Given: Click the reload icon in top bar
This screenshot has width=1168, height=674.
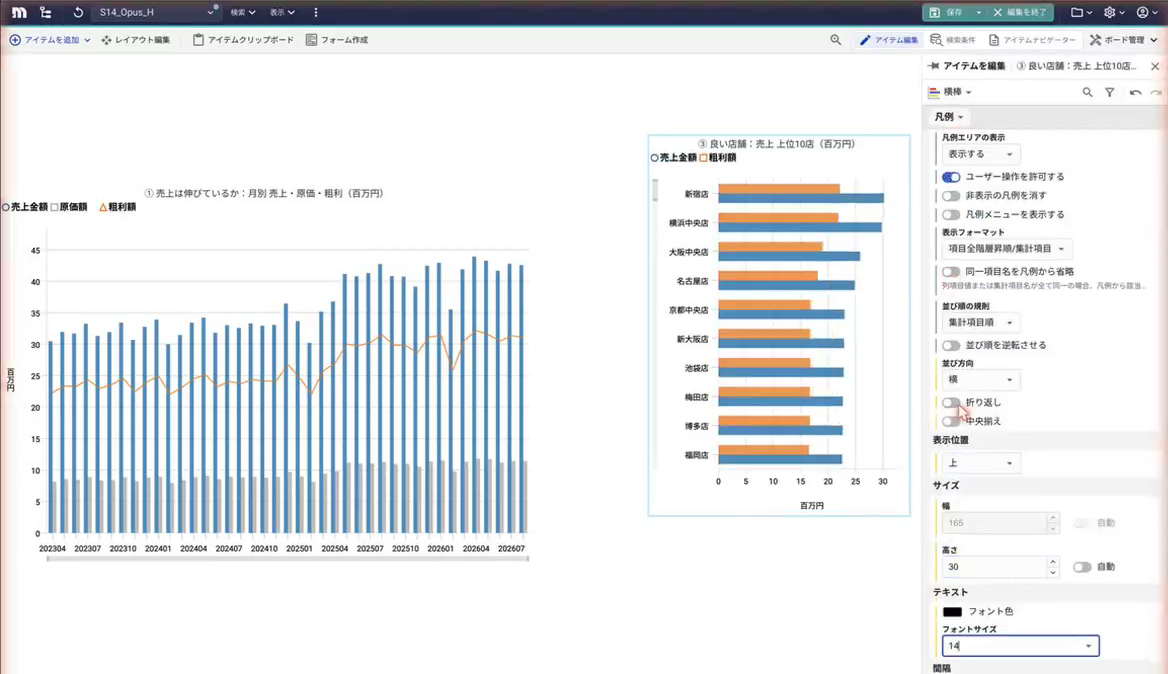Looking at the screenshot, I should (x=78, y=13).
